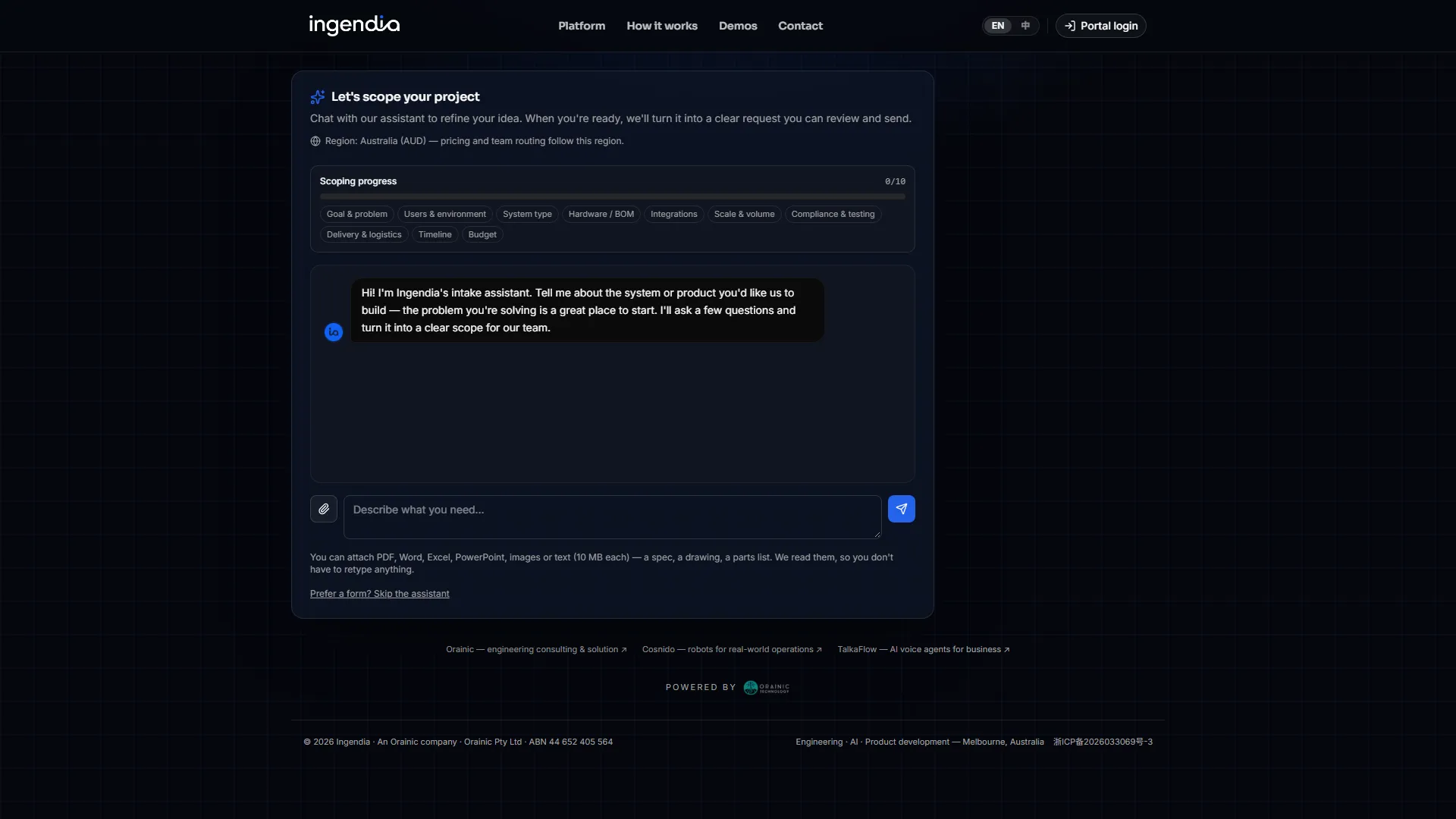Screen dimensions: 1456x819
Task: Click the sparkle icon beside the heading
Action: coord(318,97)
